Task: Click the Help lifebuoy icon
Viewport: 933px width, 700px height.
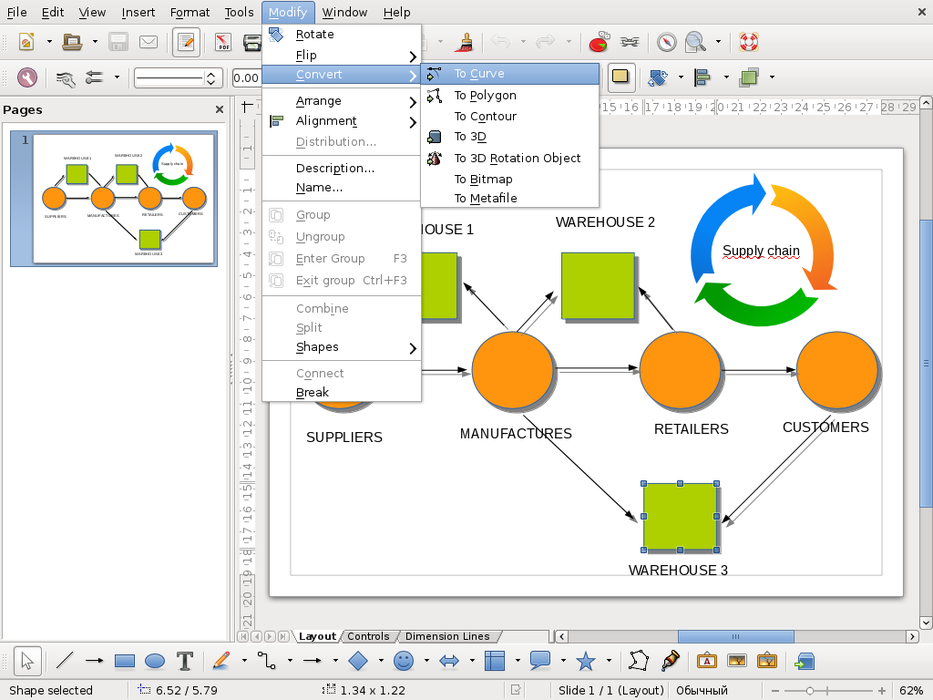Action: click(x=748, y=42)
